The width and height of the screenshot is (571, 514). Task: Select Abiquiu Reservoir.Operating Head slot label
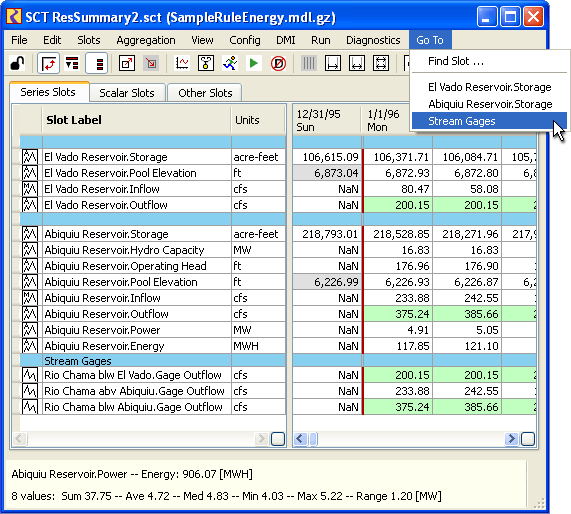125,266
